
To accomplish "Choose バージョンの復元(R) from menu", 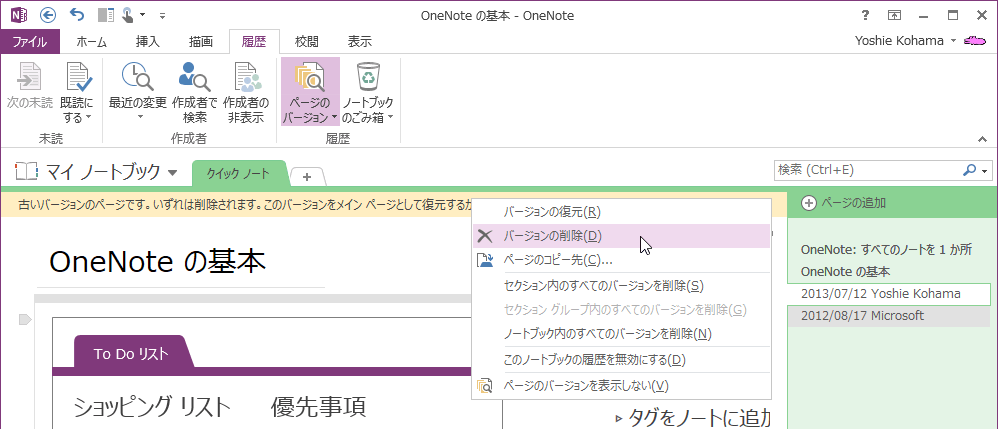I will (x=621, y=211).
